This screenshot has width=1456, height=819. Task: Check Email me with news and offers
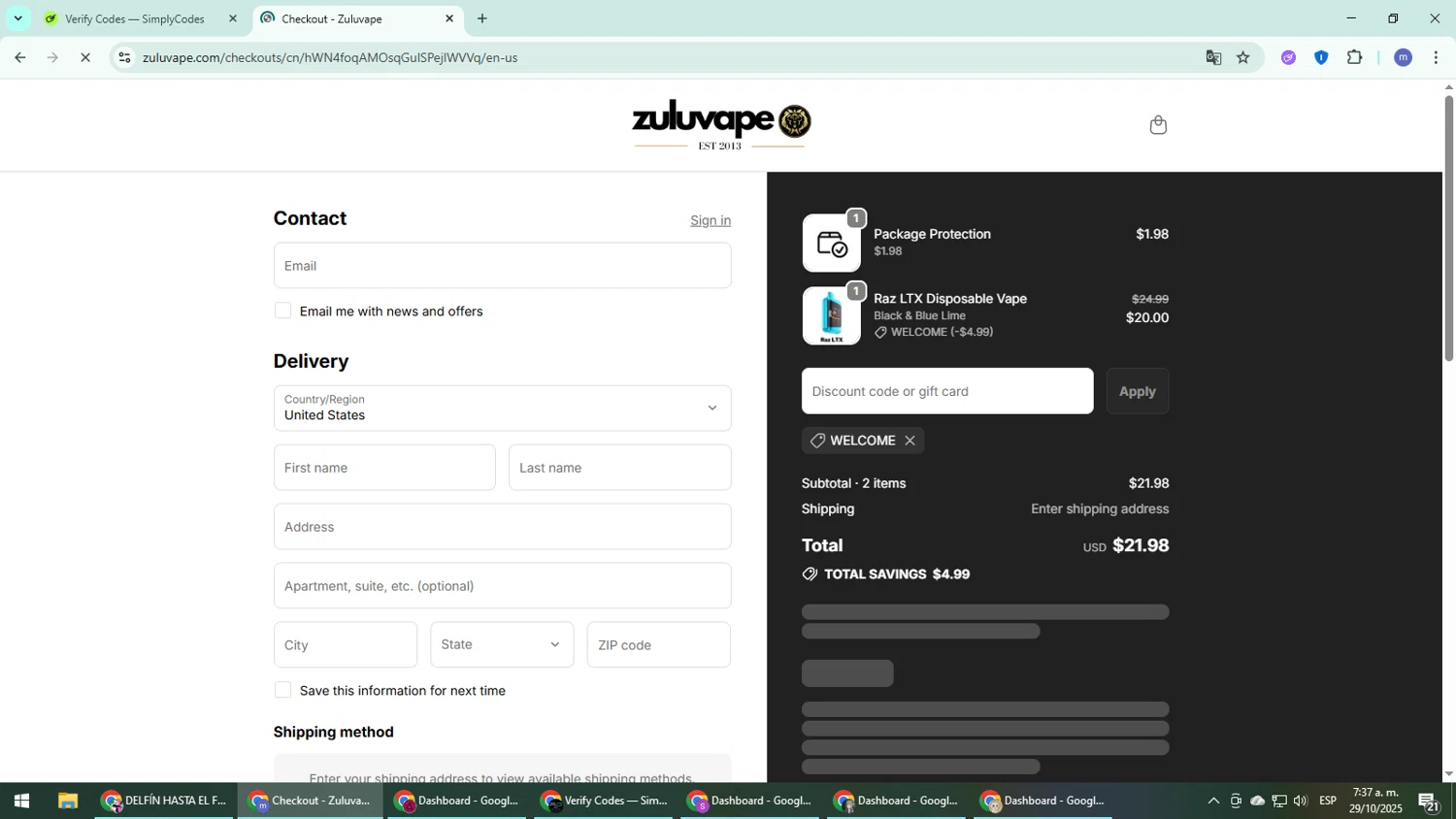[x=282, y=311]
